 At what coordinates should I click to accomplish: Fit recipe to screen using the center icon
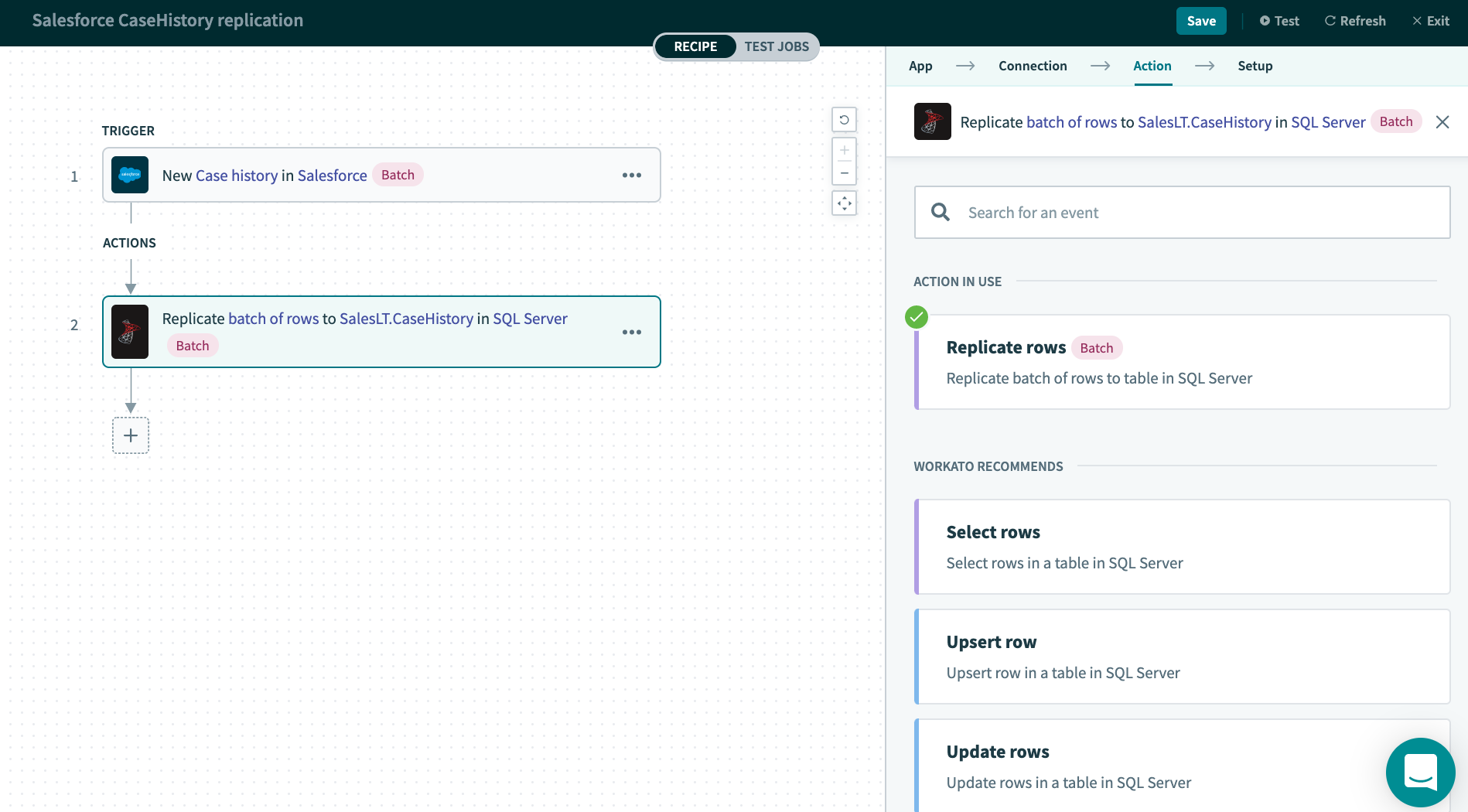point(844,203)
